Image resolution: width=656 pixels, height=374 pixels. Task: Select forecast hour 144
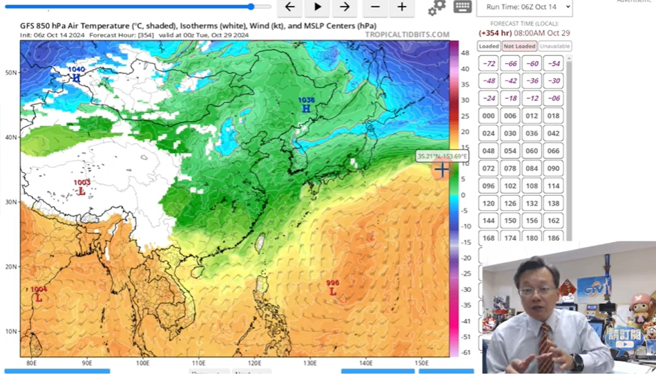[x=488, y=220]
